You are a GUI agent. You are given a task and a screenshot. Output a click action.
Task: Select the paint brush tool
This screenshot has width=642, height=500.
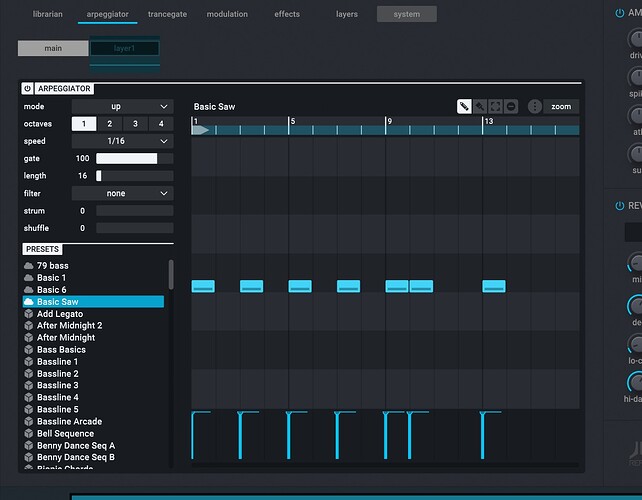point(480,106)
